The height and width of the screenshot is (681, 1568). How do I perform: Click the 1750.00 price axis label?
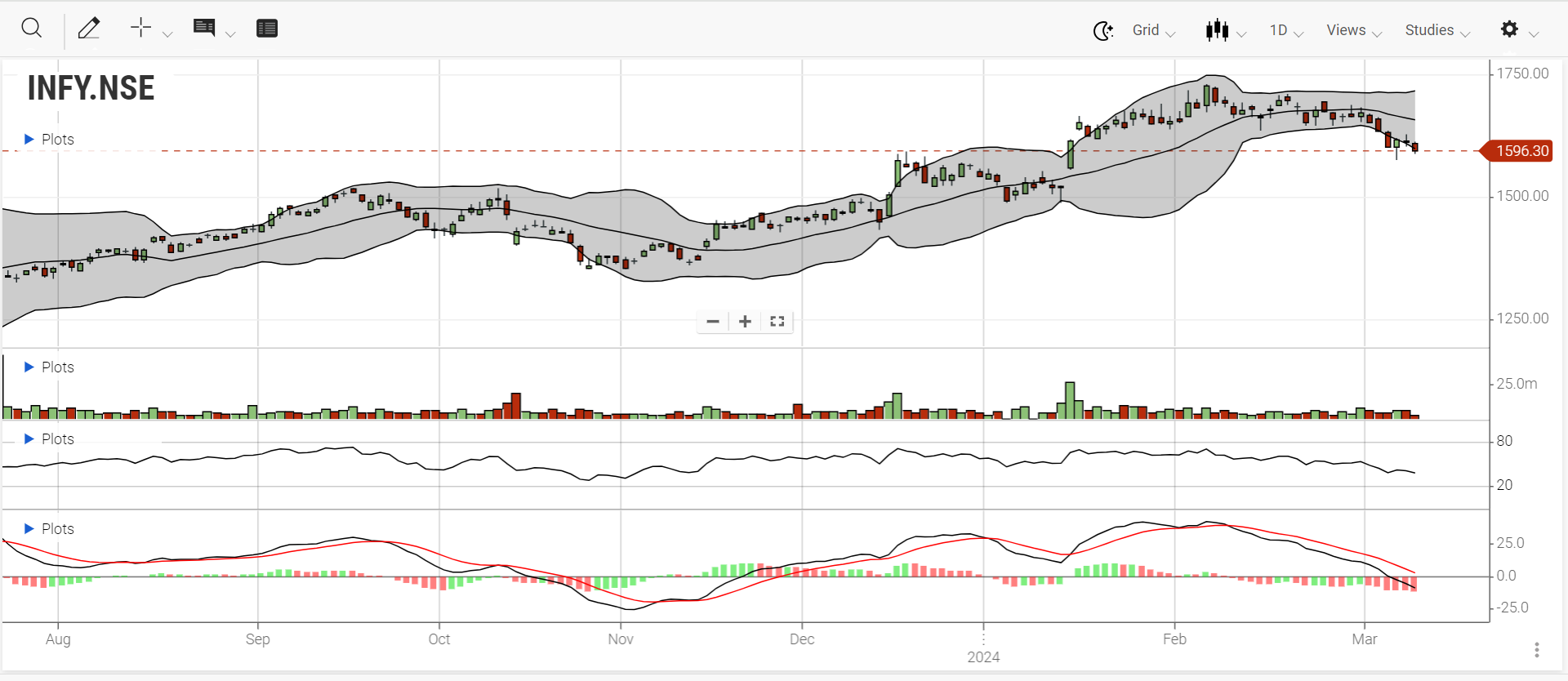click(x=1522, y=73)
